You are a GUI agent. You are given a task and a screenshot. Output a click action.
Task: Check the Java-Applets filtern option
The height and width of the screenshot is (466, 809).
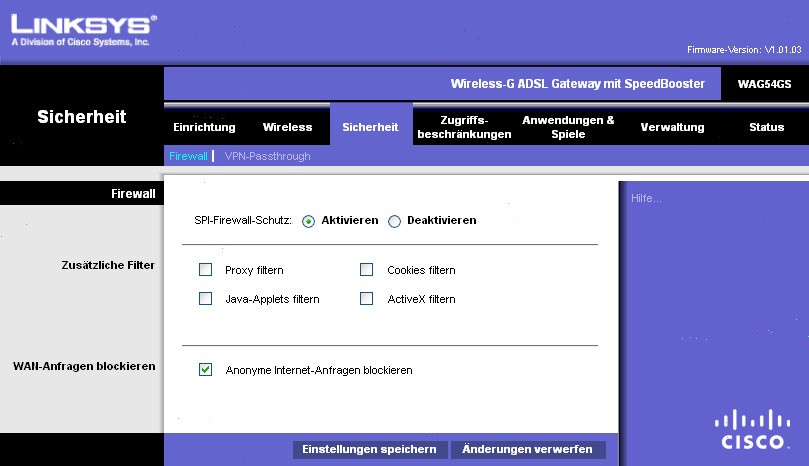pos(206,299)
